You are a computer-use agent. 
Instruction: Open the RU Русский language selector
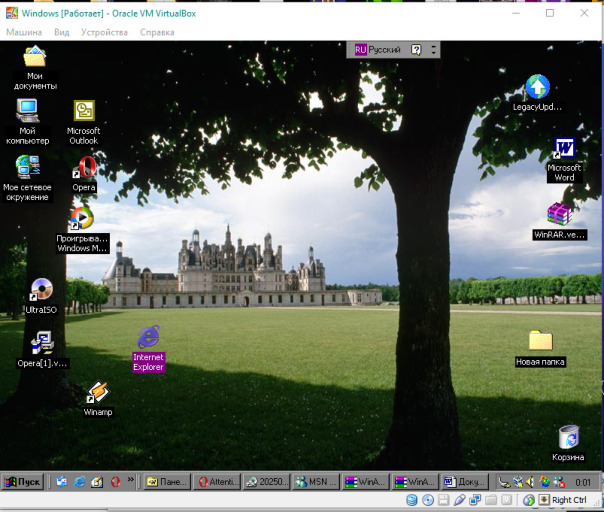(x=378, y=49)
